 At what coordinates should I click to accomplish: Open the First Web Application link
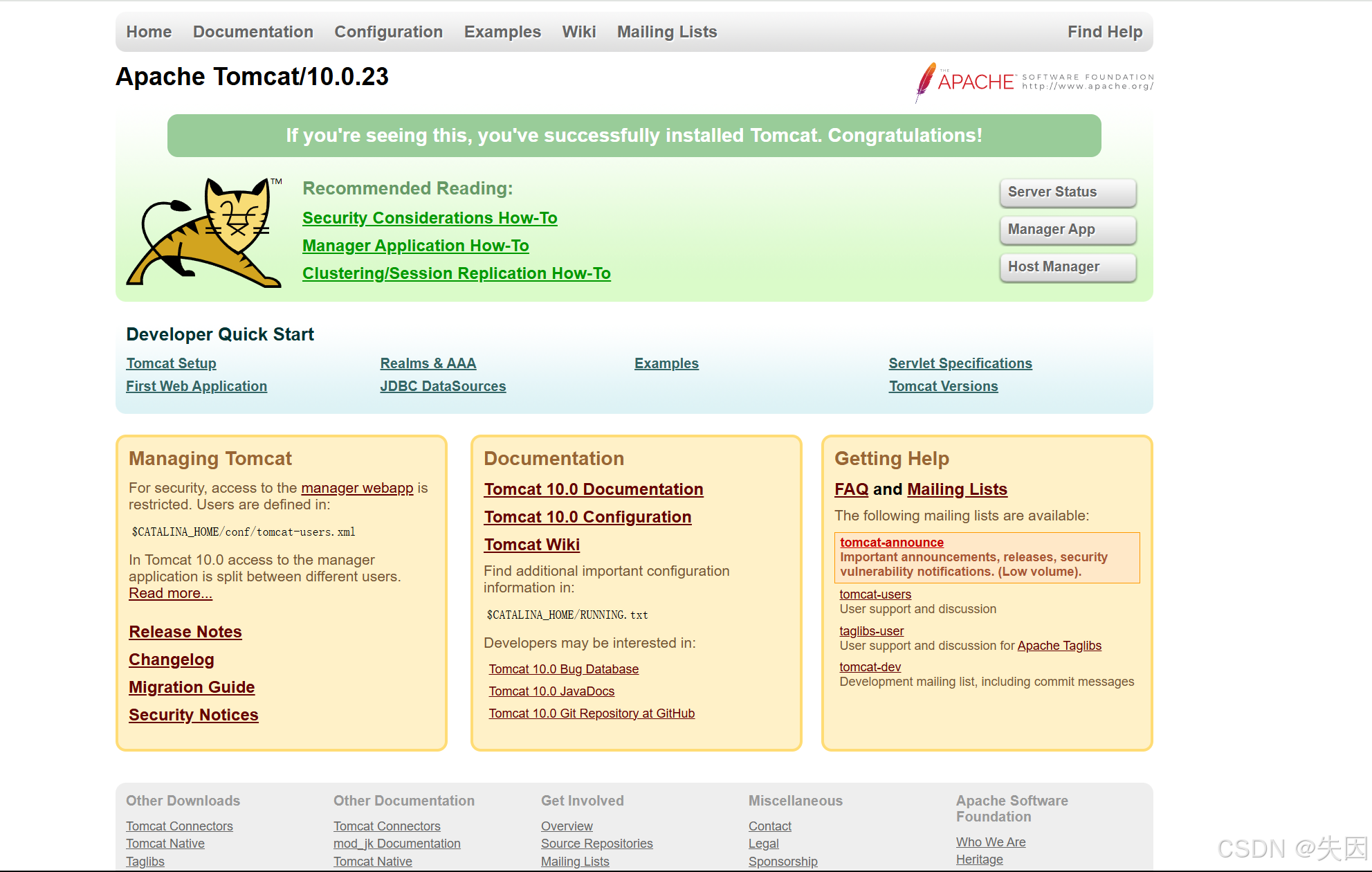click(x=196, y=386)
